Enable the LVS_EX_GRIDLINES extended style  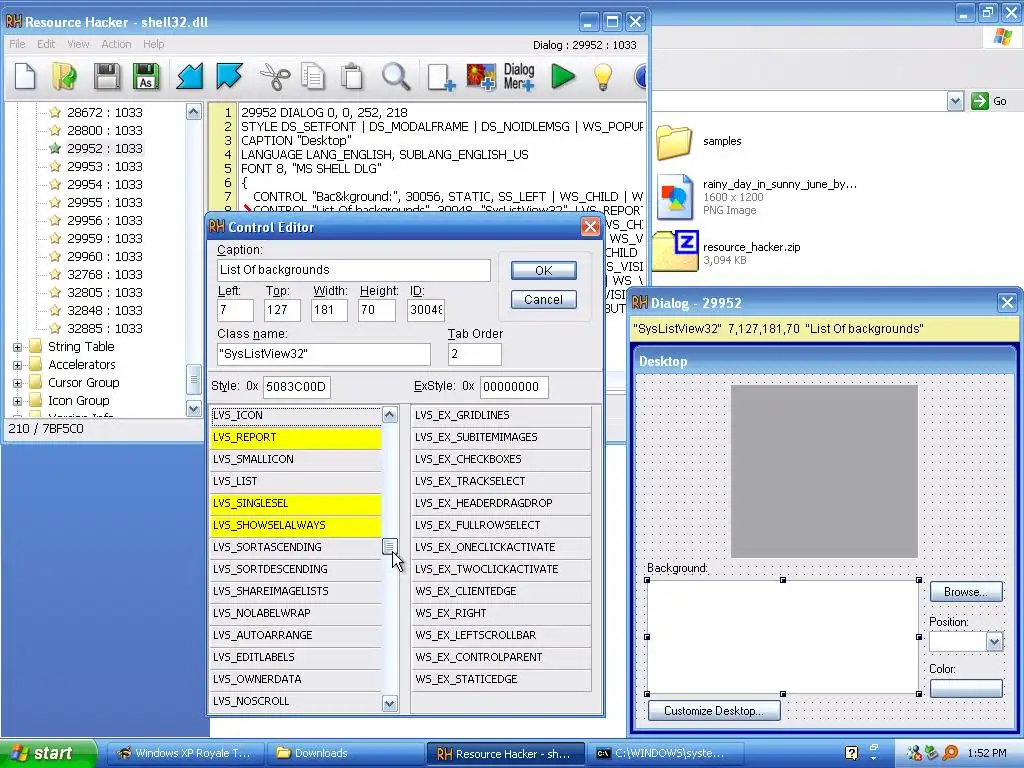pos(501,415)
